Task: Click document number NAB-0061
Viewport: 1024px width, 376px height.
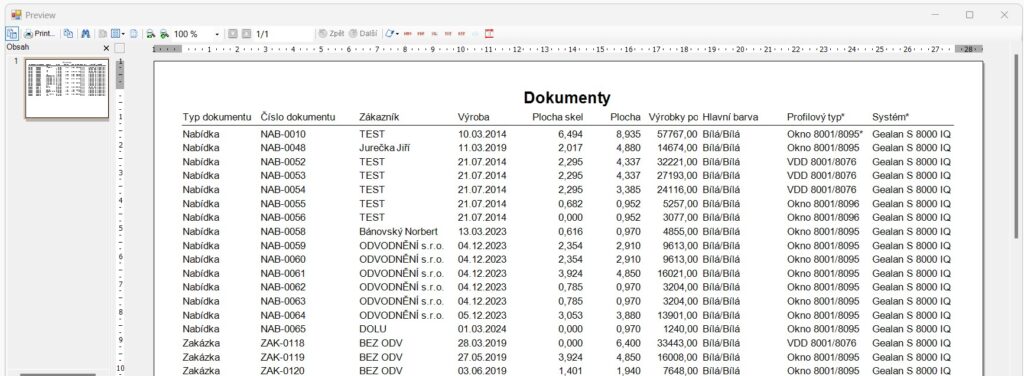Action: pyautogui.click(x=283, y=273)
